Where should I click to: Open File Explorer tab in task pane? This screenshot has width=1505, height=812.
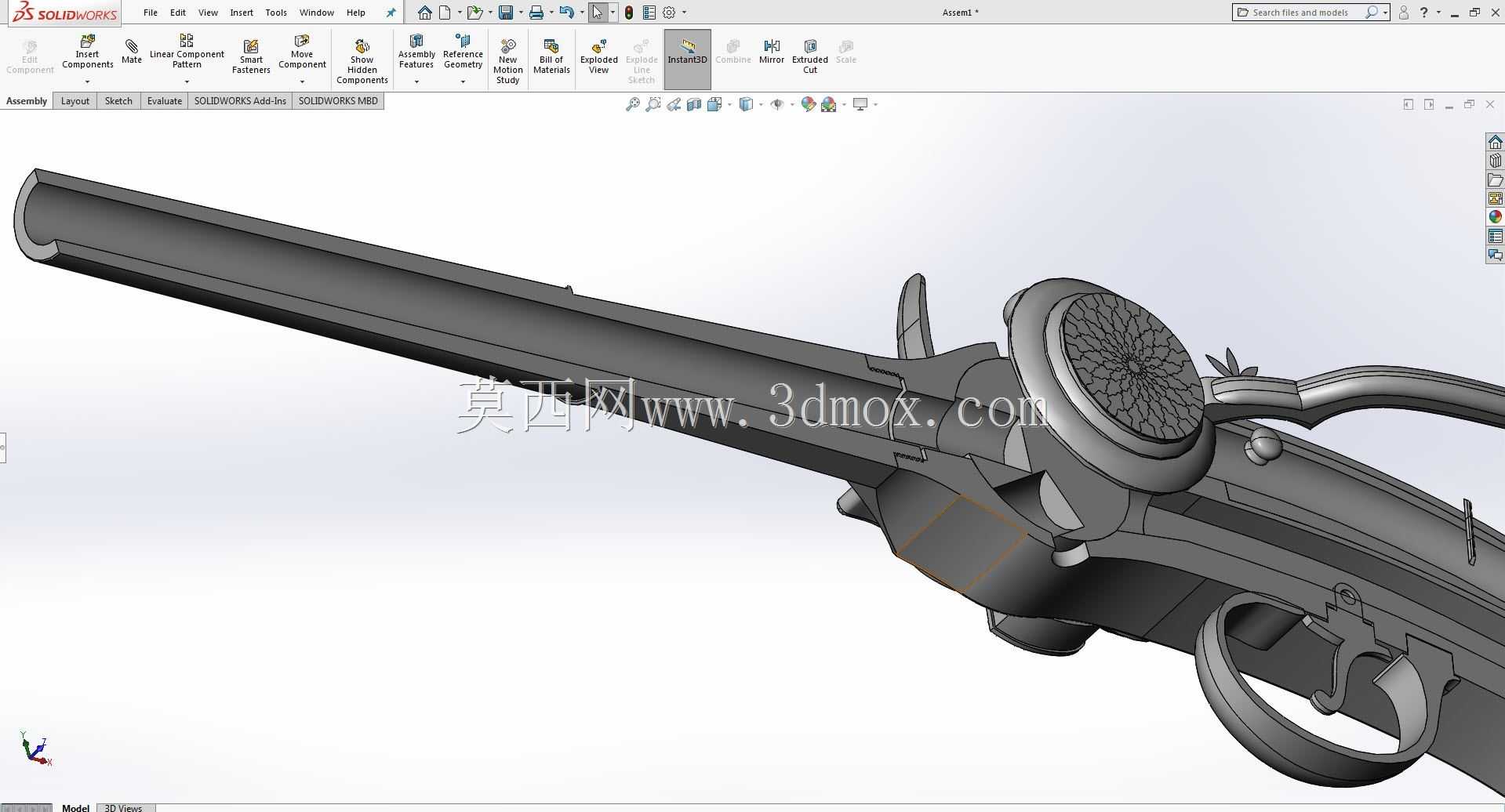tap(1495, 179)
